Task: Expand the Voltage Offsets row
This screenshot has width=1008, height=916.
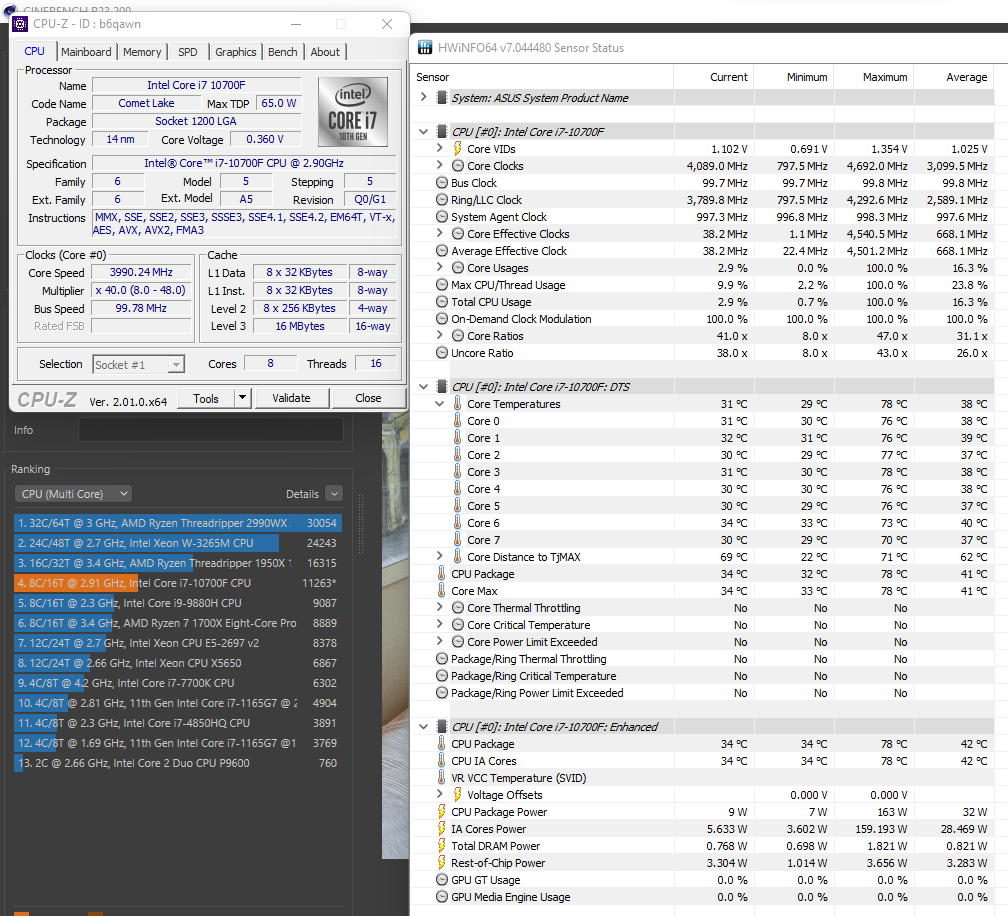Action: (440, 795)
